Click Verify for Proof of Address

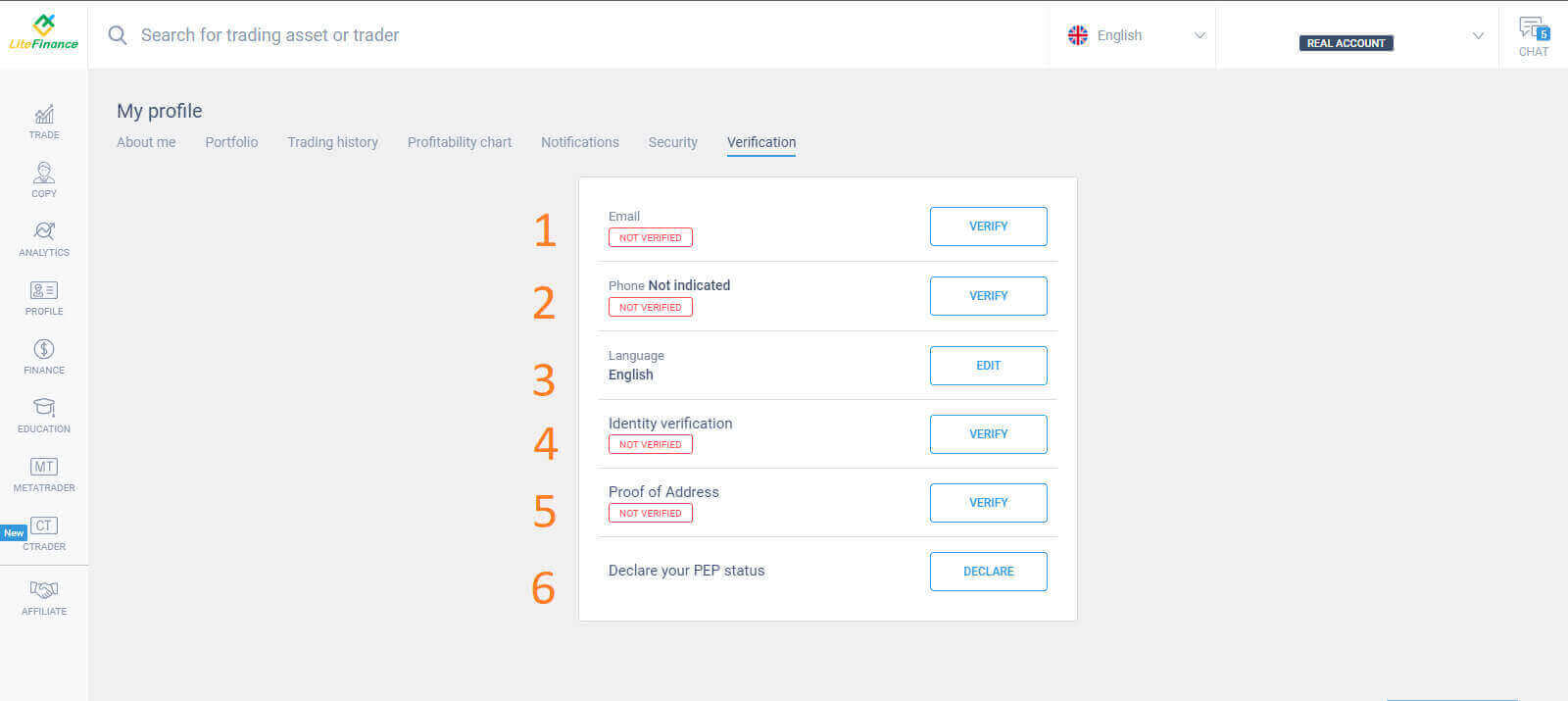[988, 503]
